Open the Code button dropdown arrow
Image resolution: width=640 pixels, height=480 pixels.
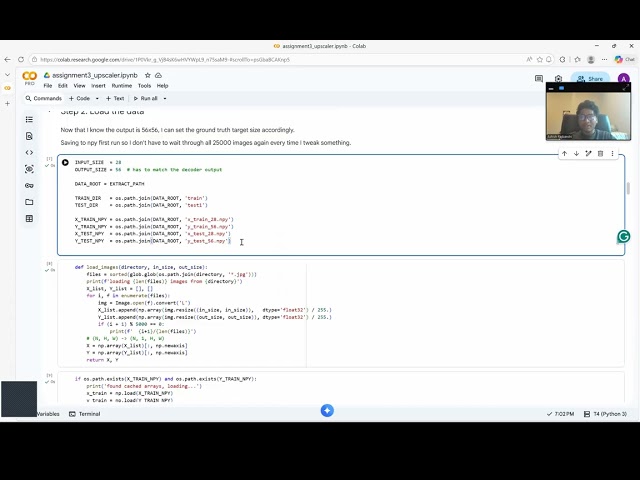[x=97, y=98]
